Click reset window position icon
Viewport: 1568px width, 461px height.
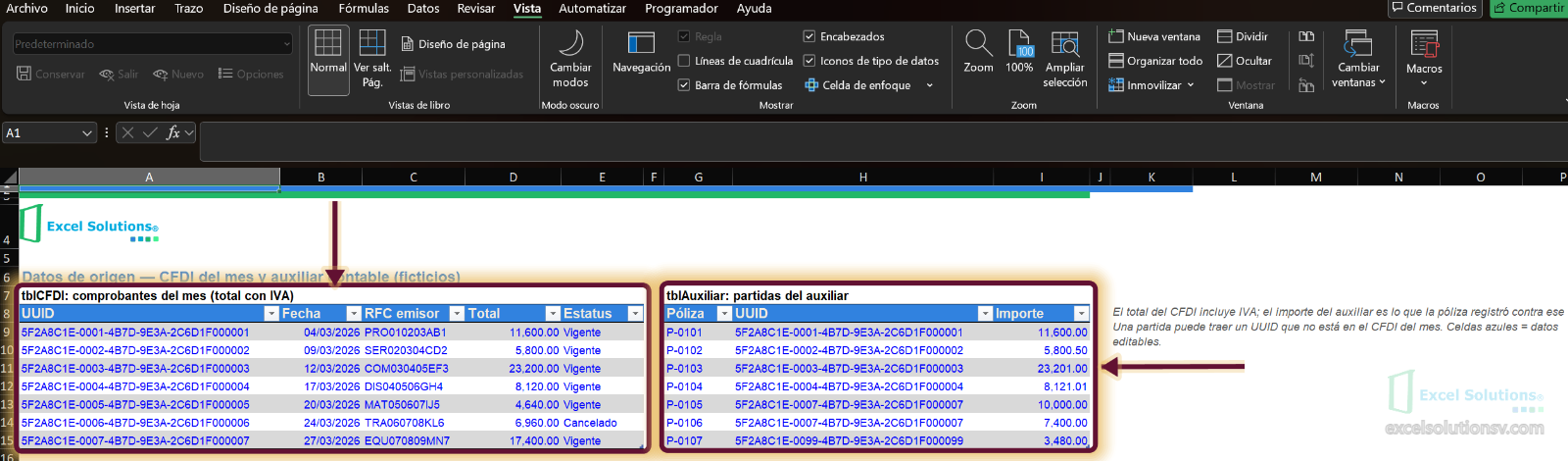1306,85
